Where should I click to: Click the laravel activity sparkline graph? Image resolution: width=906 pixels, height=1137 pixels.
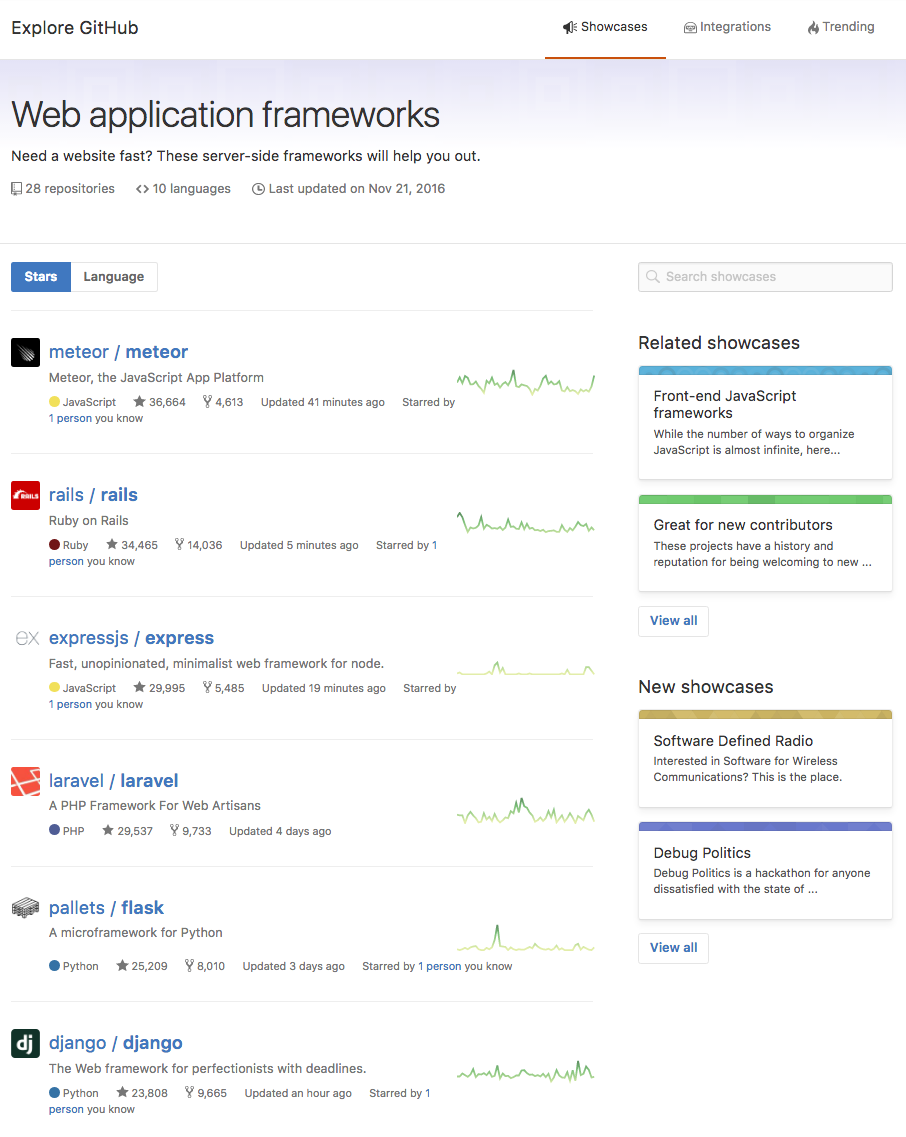coord(525,812)
